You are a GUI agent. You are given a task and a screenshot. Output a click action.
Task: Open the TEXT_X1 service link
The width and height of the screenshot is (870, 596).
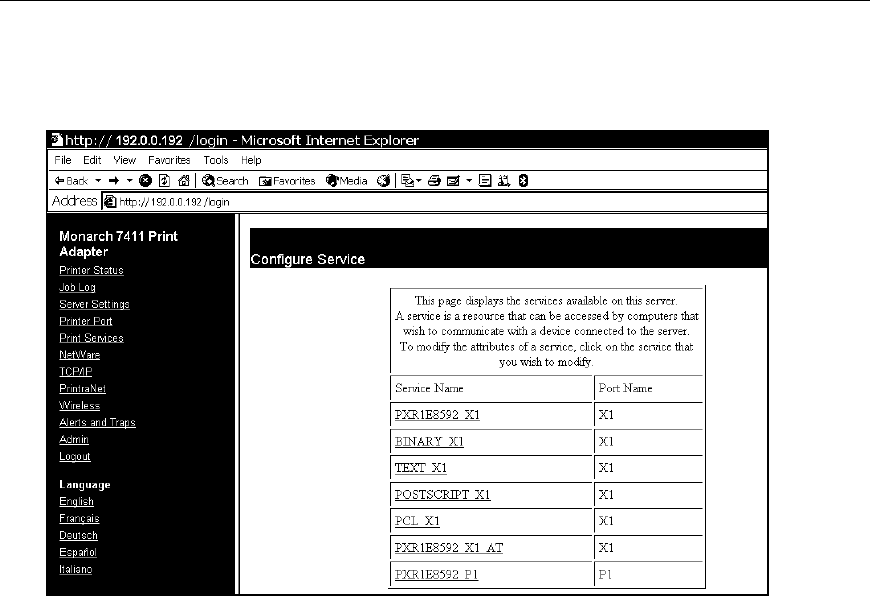(421, 468)
